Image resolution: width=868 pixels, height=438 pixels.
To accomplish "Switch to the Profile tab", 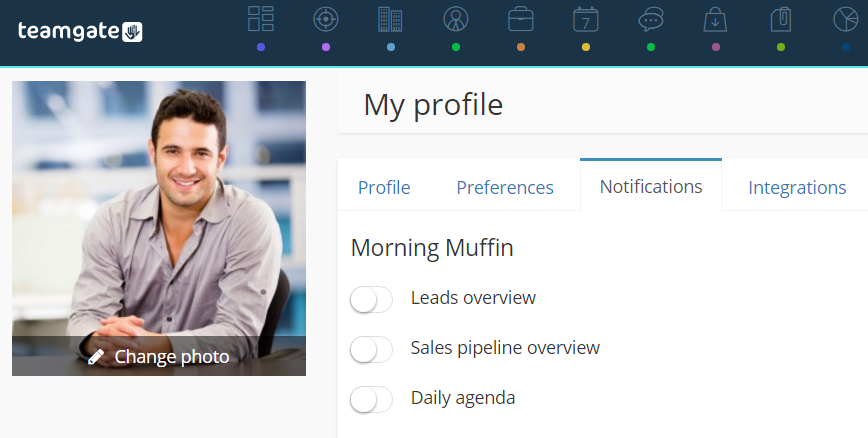I will pos(384,187).
